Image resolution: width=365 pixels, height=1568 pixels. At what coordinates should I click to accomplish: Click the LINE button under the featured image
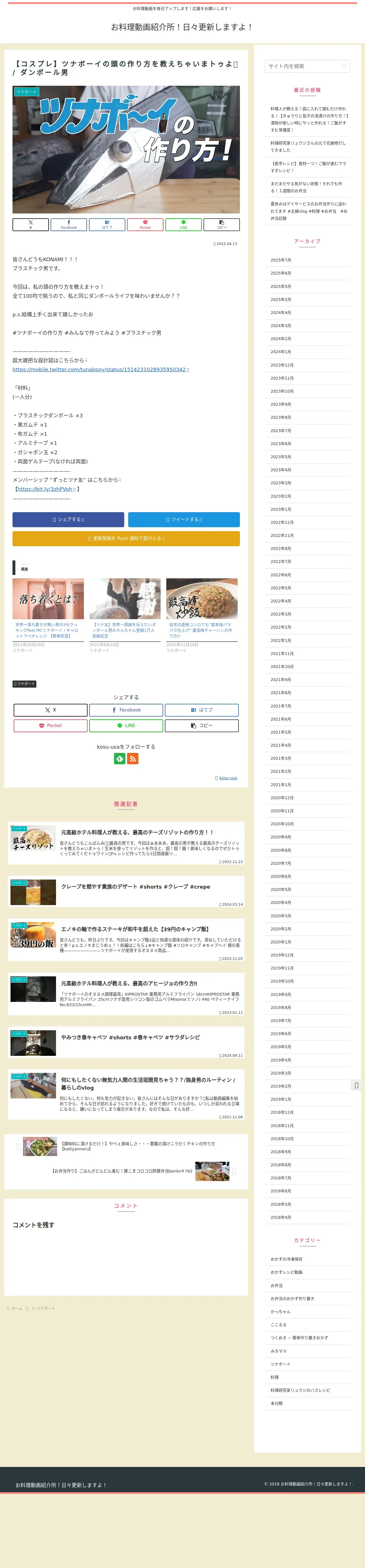pyautogui.click(x=183, y=225)
